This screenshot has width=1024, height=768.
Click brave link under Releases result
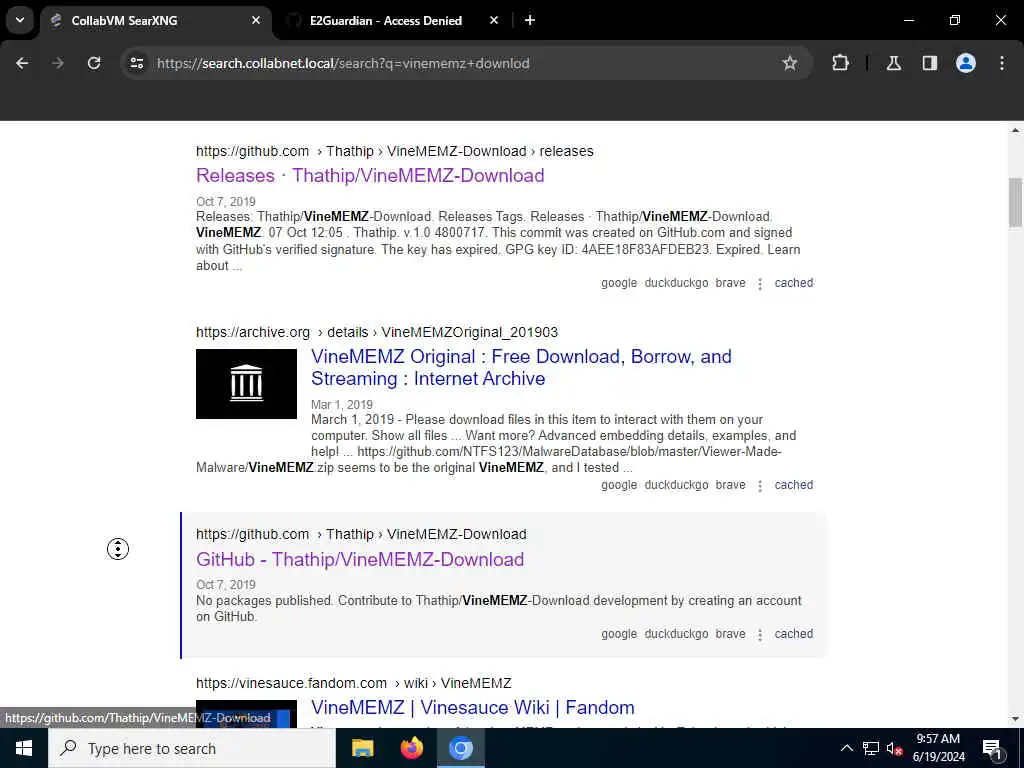click(730, 283)
